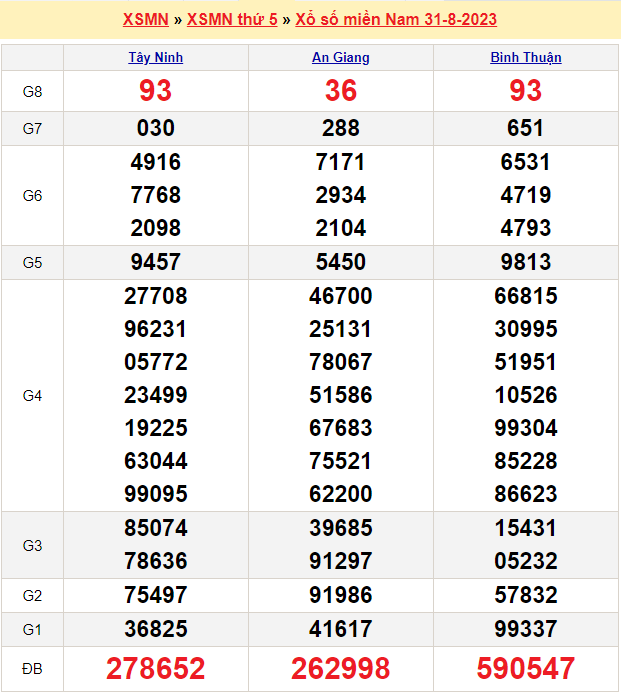This screenshot has width=621, height=692.
Task: Open the XSMN breadcrumb link
Action: point(145,20)
